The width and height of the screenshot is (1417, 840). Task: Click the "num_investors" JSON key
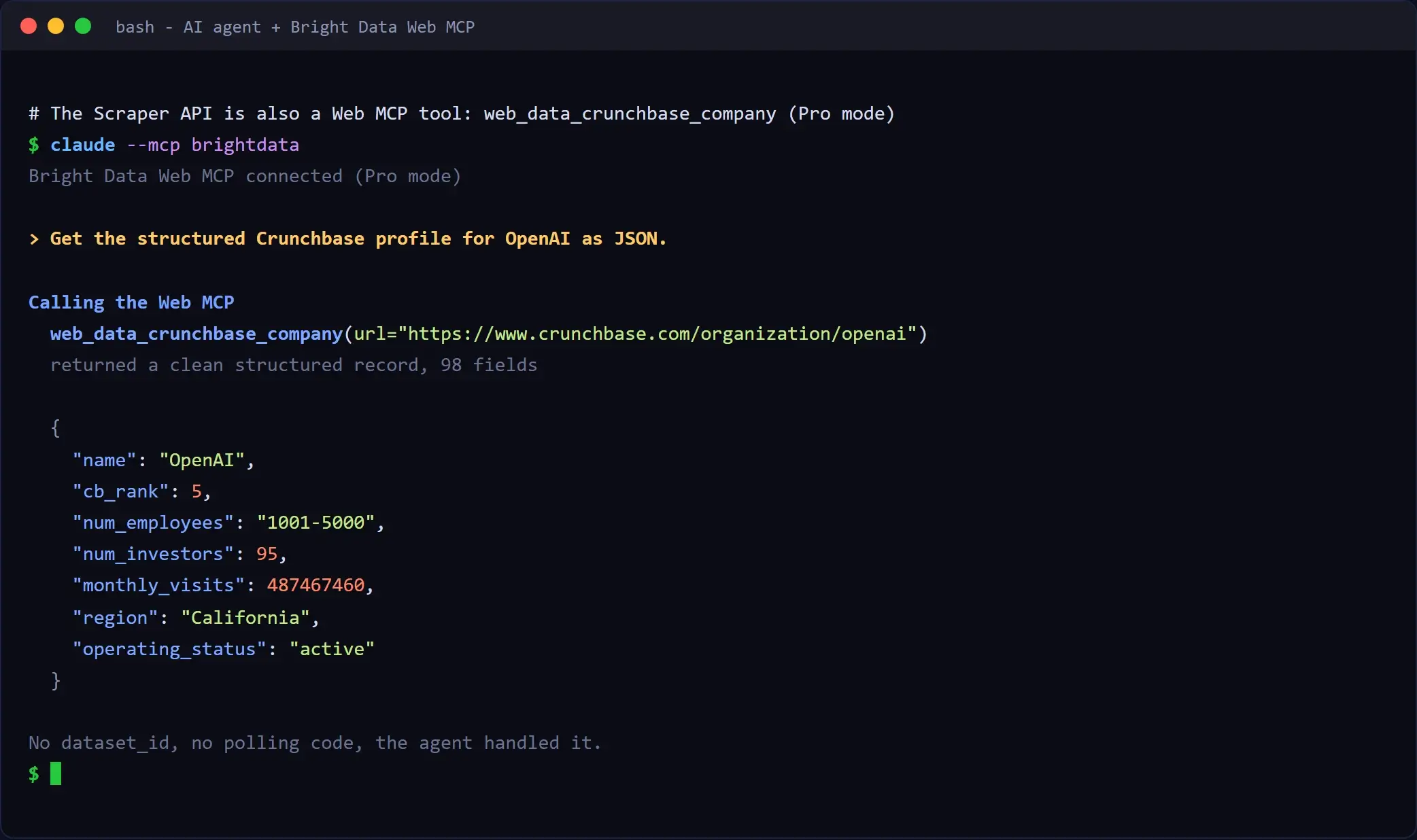coord(154,554)
